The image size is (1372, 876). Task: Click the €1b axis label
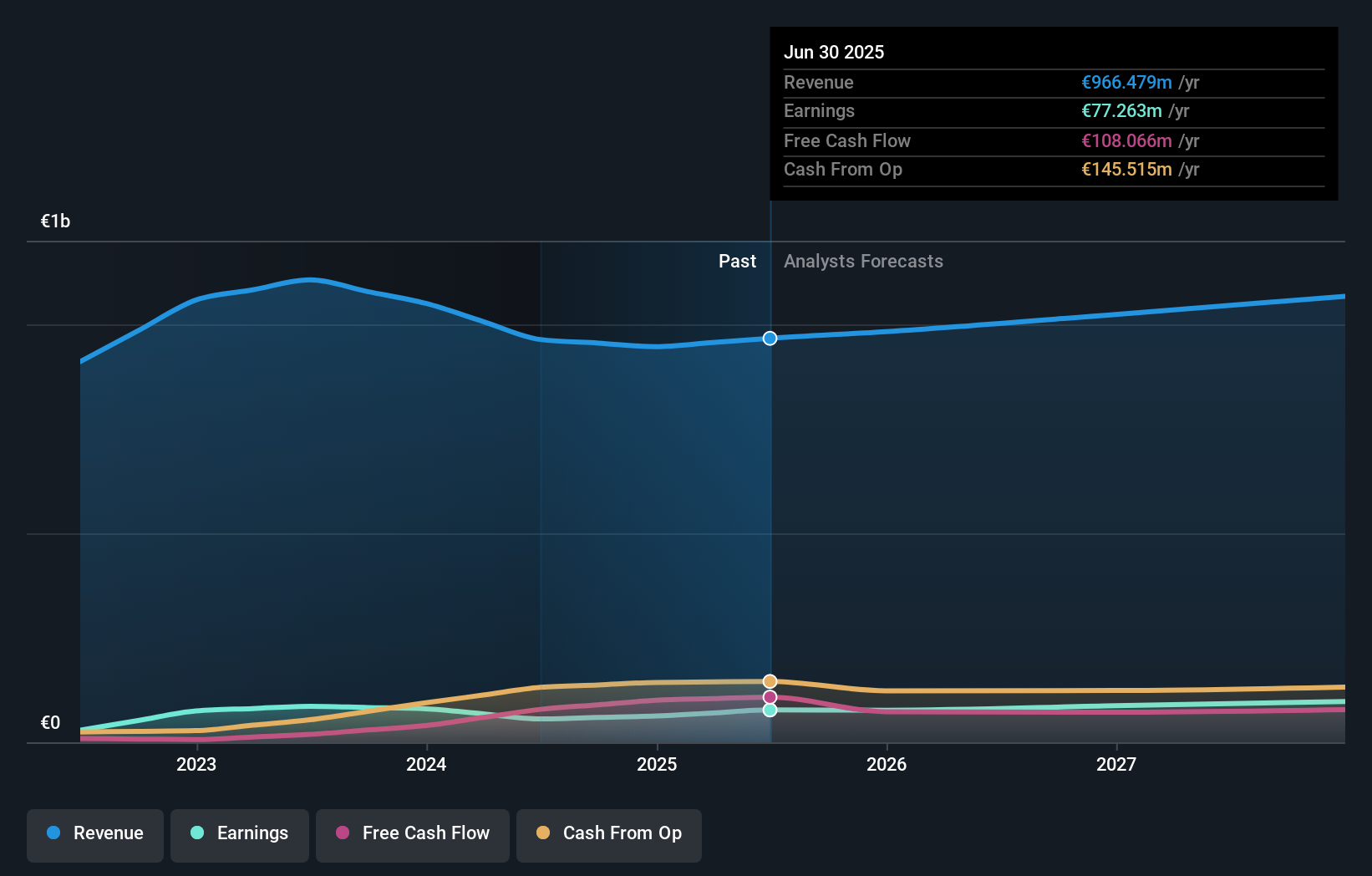pos(54,220)
